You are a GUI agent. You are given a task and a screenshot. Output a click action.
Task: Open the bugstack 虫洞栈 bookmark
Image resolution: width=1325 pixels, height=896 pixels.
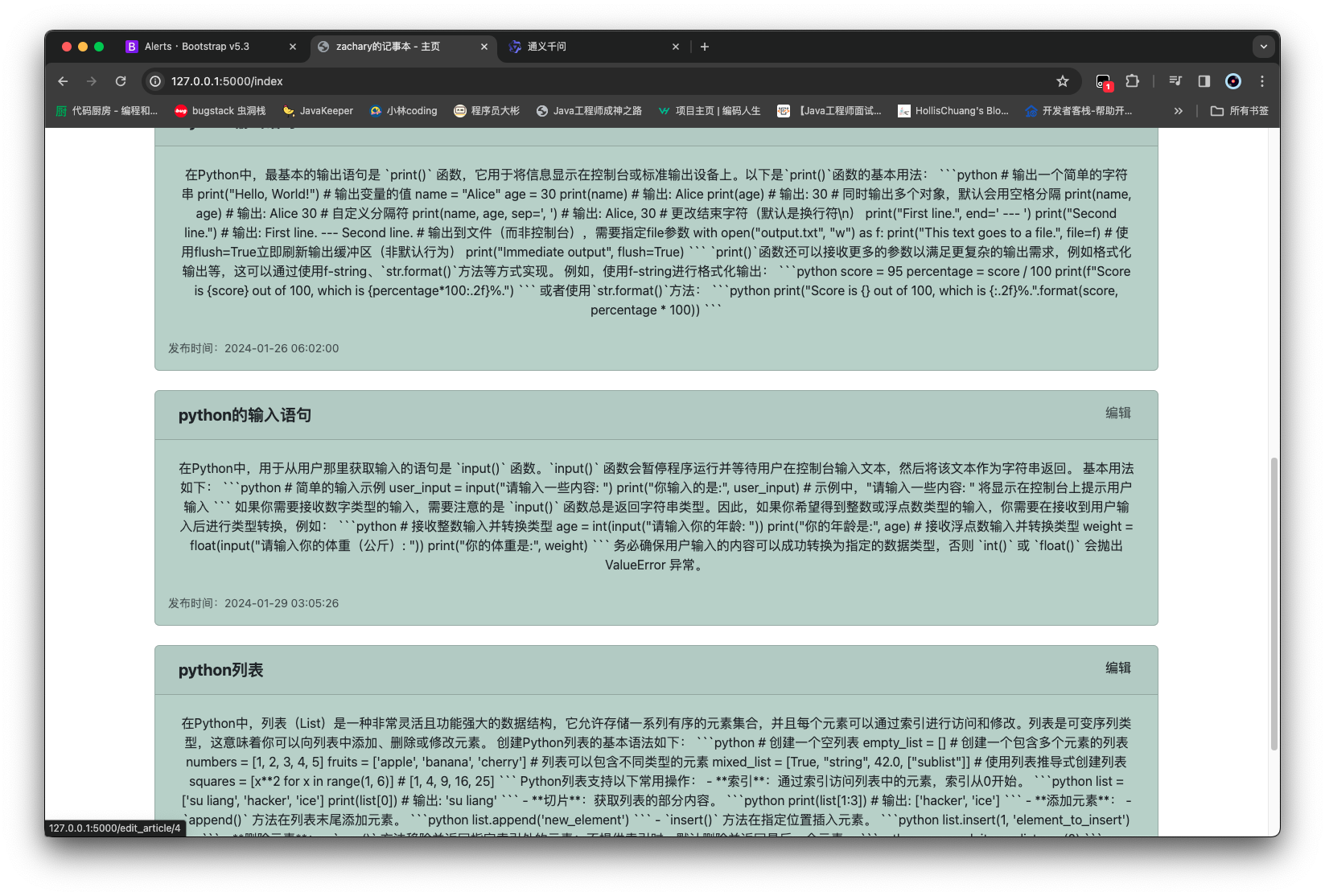click(x=220, y=111)
